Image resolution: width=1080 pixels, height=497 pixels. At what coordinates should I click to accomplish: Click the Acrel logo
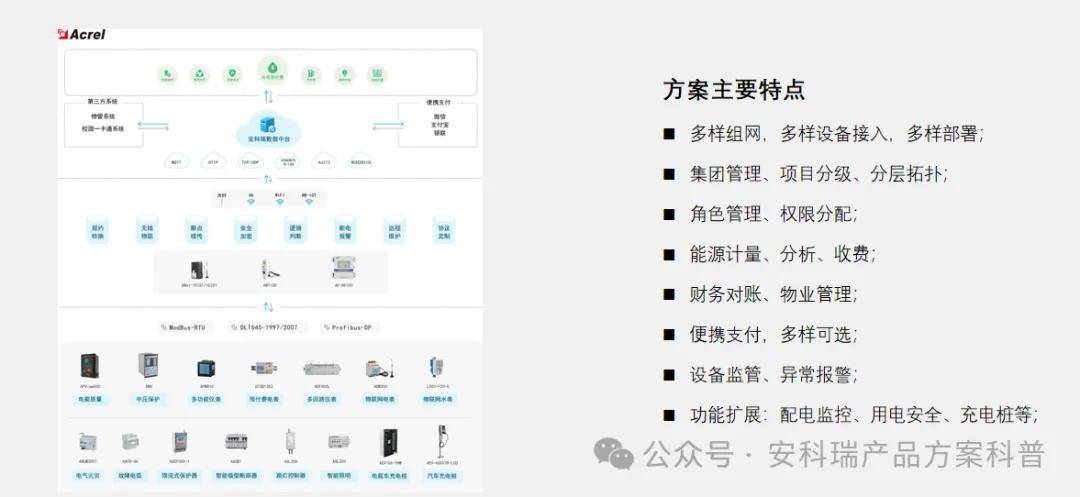[x=81, y=34]
